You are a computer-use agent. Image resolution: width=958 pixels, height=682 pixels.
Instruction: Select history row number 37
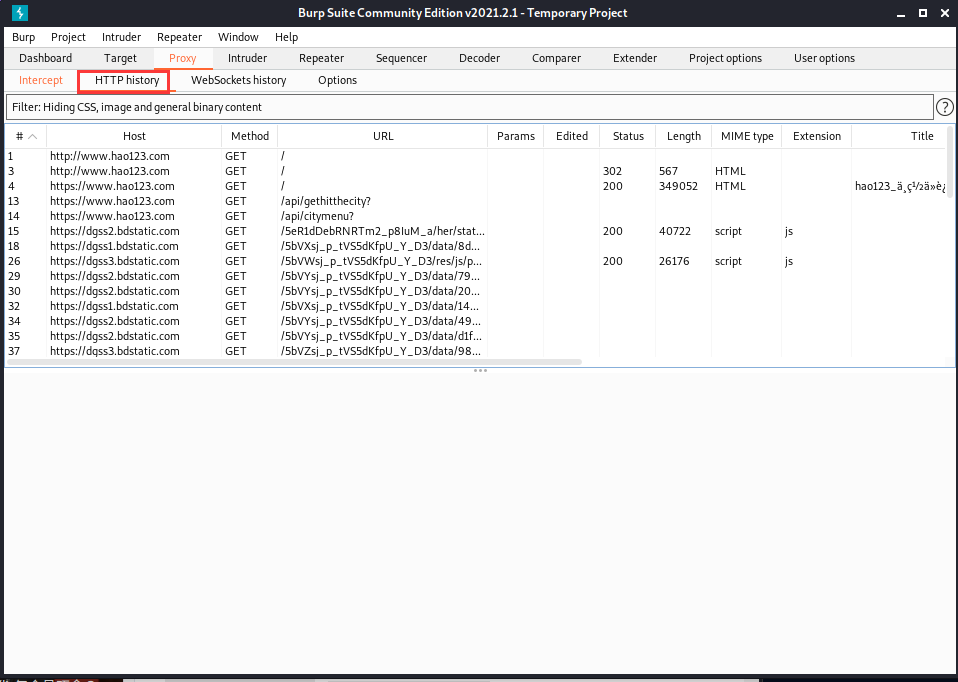click(x=477, y=351)
